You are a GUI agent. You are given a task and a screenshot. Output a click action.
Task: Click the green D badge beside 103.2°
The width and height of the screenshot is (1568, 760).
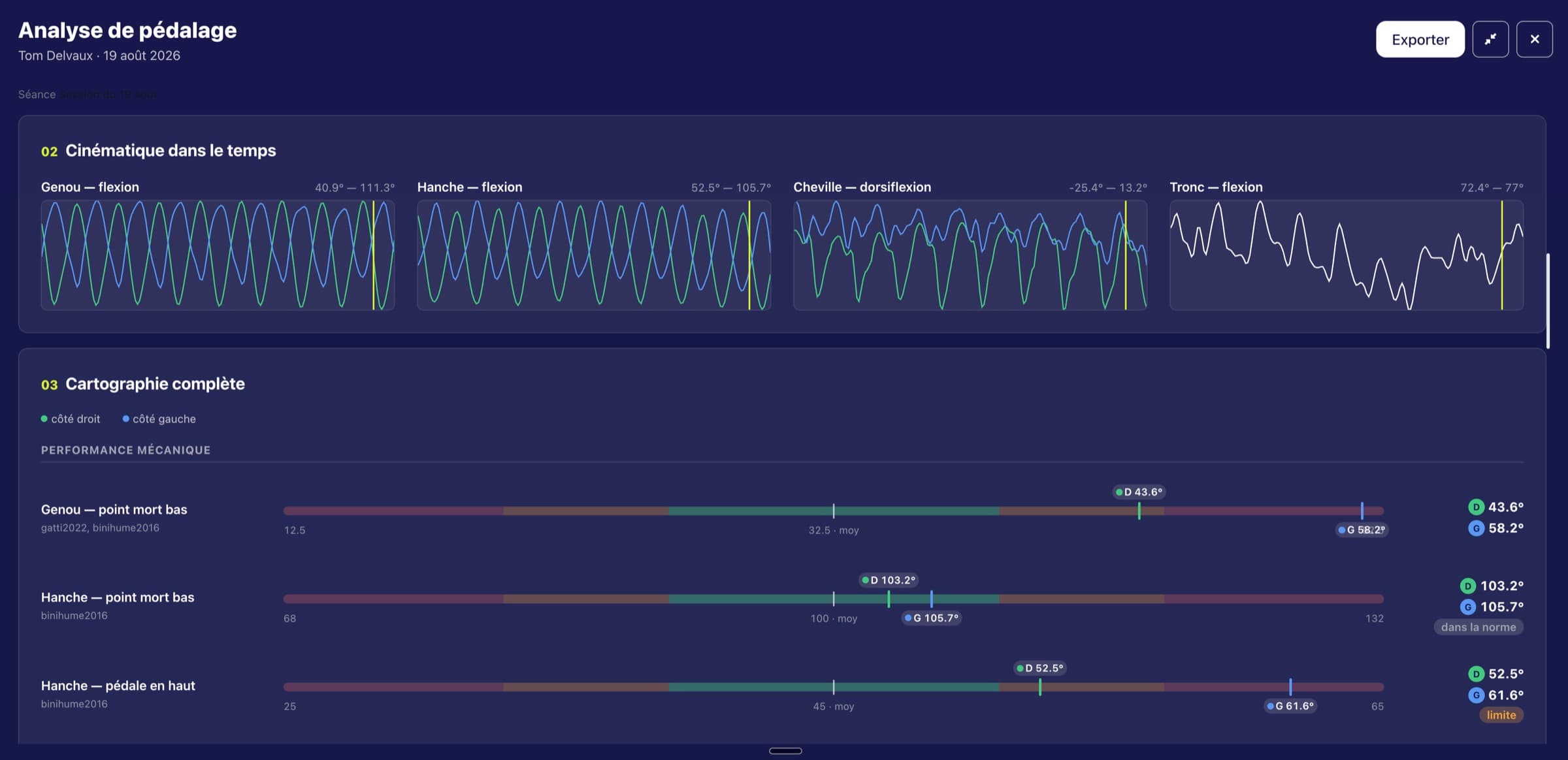pyautogui.click(x=1467, y=586)
